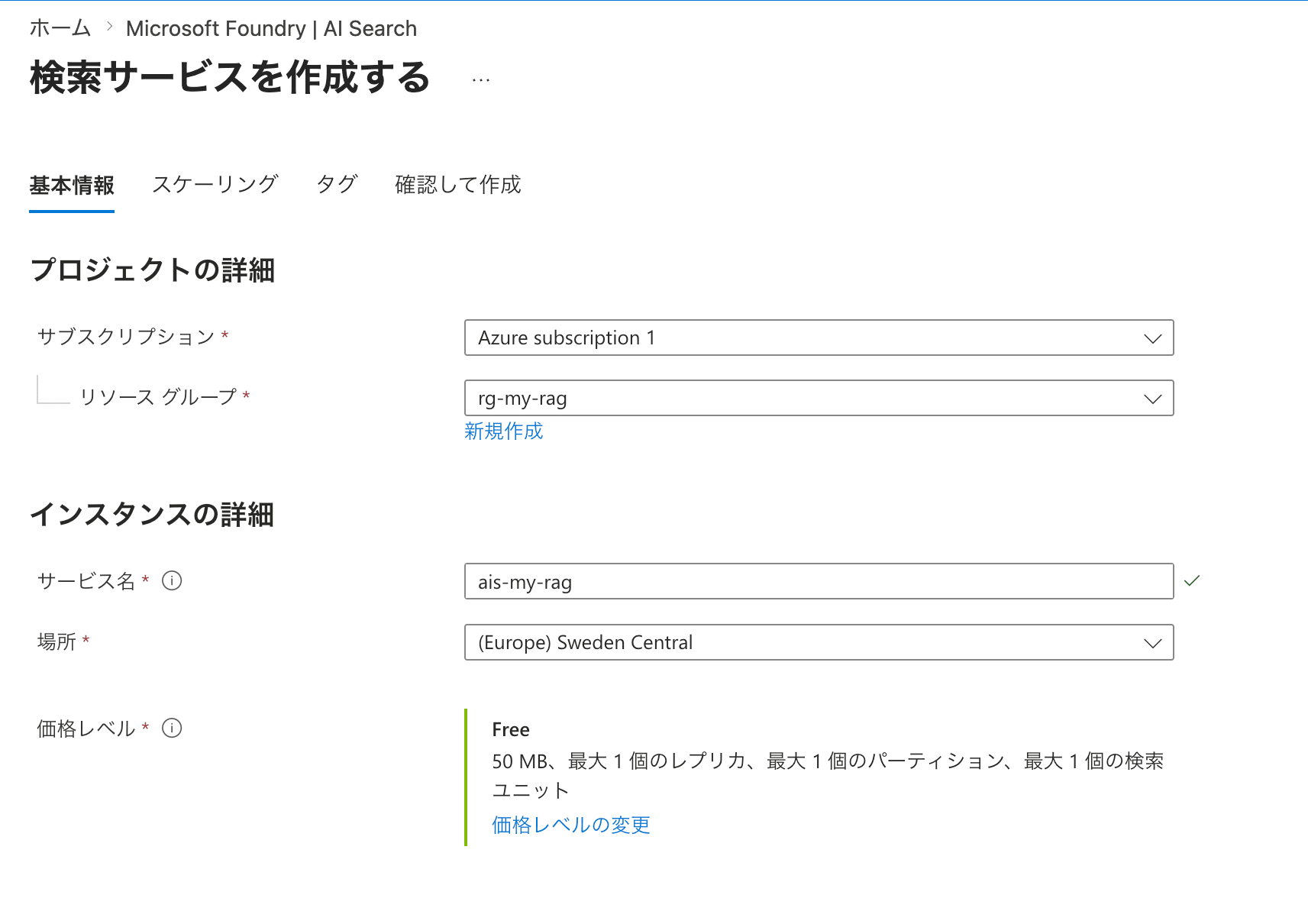
Task: Click the info icon next to 価格レベル
Action: pos(172,729)
